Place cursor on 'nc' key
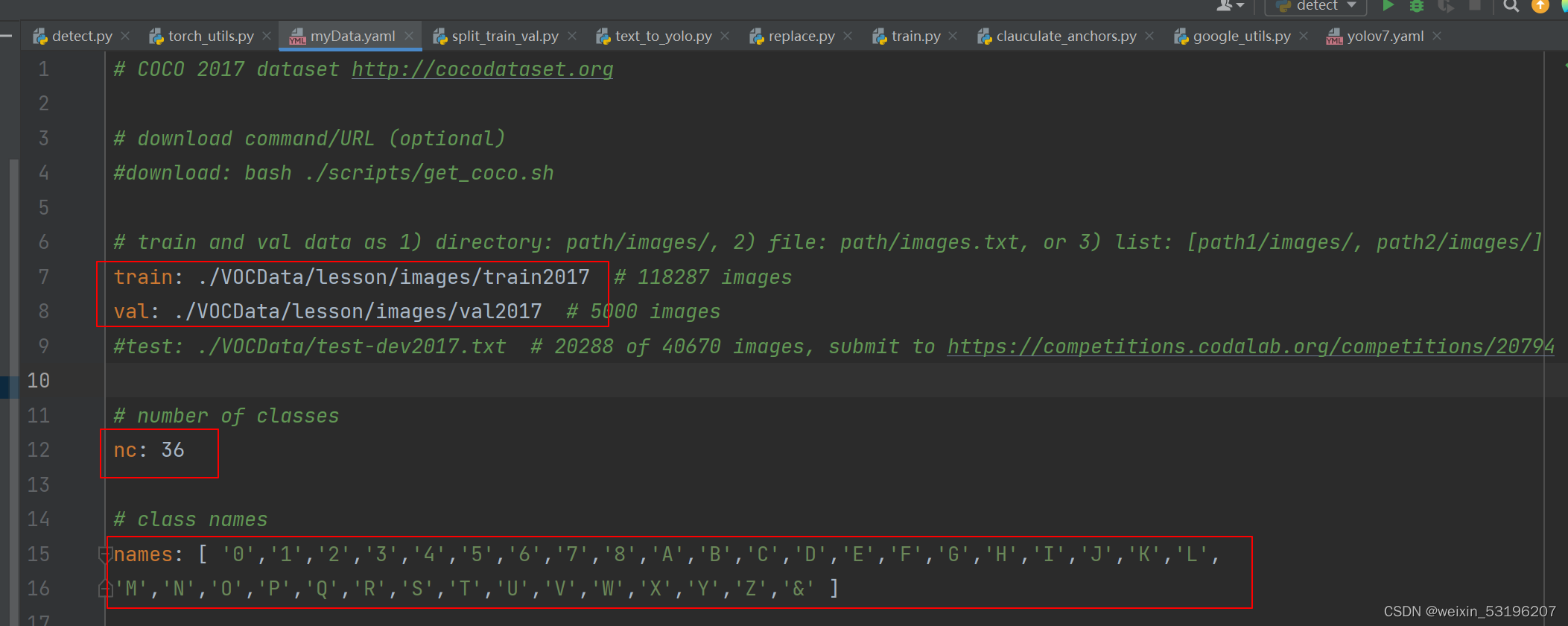 click(125, 450)
